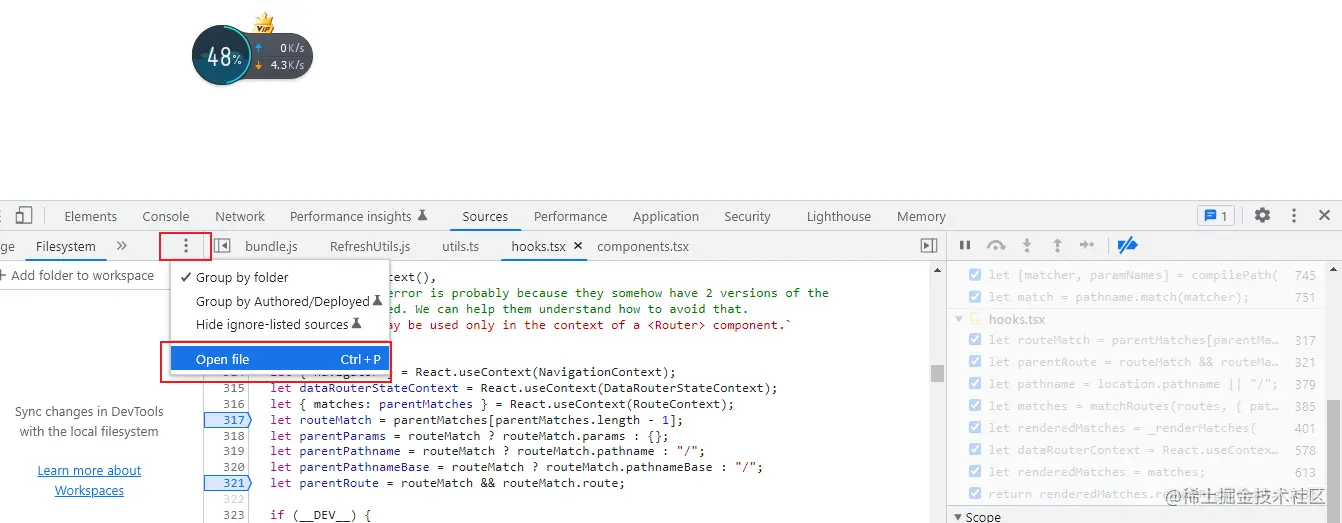Screen dimensions: 1342x523
Task: Uncheck breakpoint at line 379 pathname
Action: tap(975, 384)
